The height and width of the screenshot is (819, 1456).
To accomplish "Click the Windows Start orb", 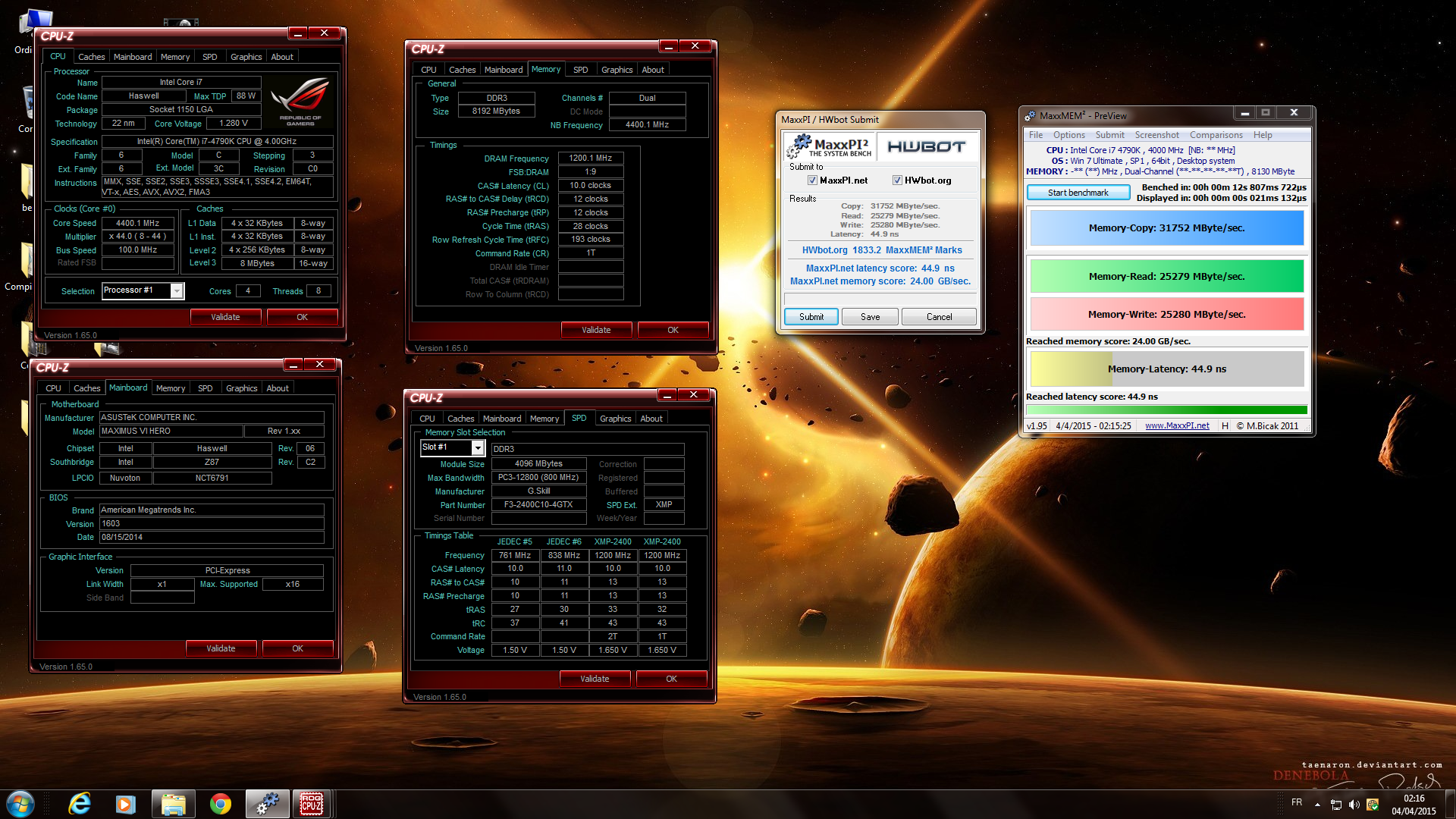I will [20, 804].
